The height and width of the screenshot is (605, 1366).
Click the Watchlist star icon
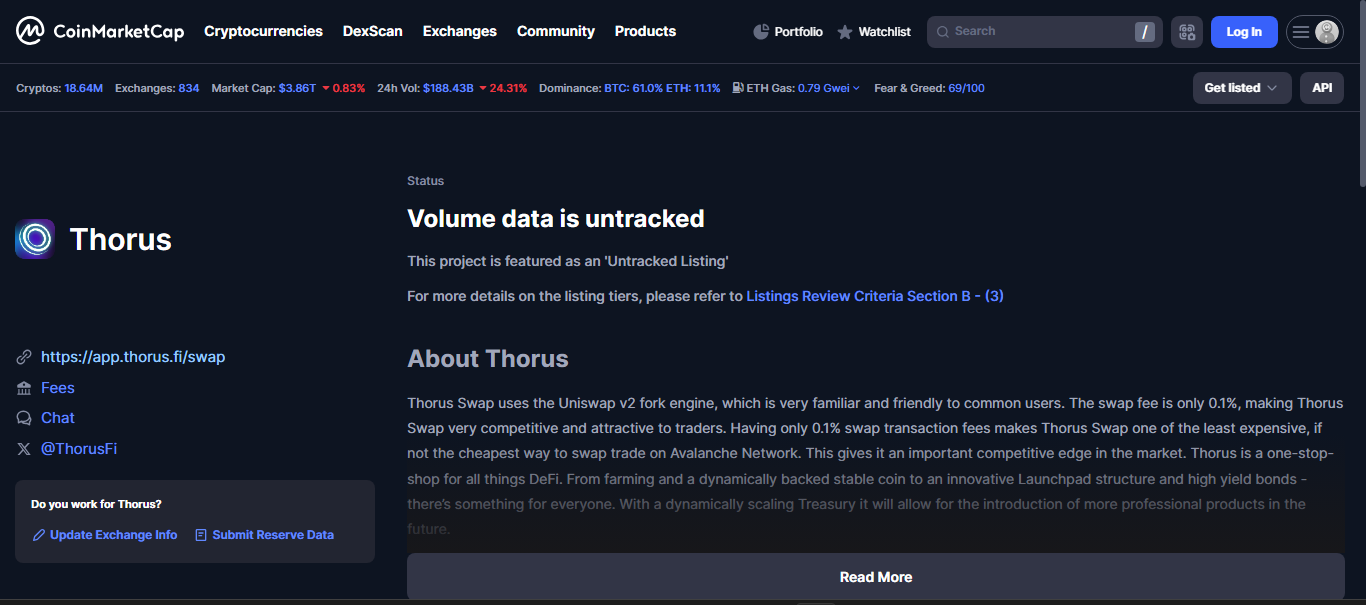click(x=845, y=32)
